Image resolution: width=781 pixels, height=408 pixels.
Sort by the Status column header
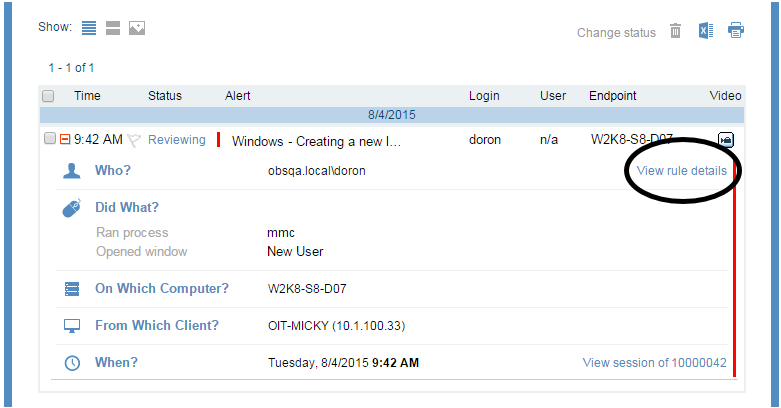tap(165, 96)
